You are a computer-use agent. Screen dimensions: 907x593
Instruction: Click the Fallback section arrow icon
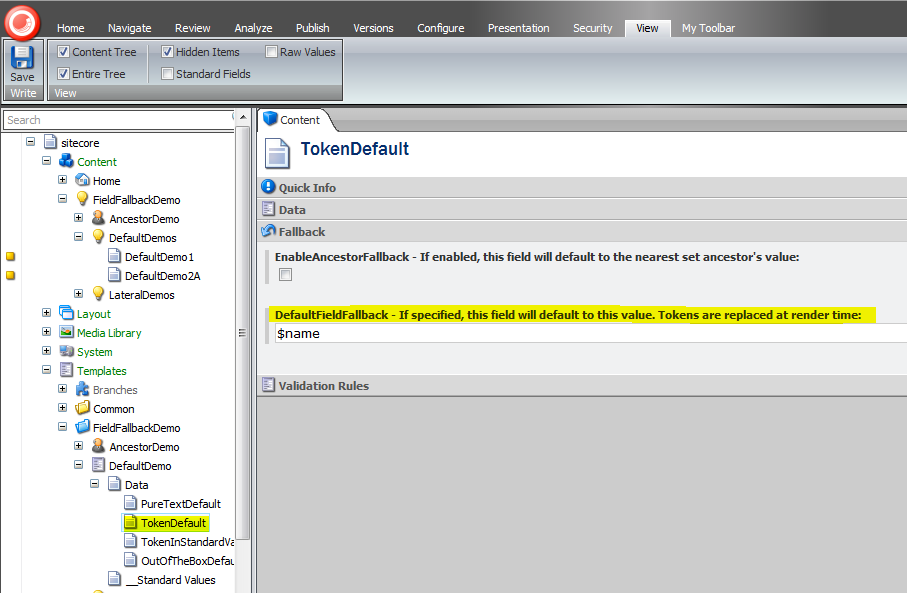click(268, 231)
